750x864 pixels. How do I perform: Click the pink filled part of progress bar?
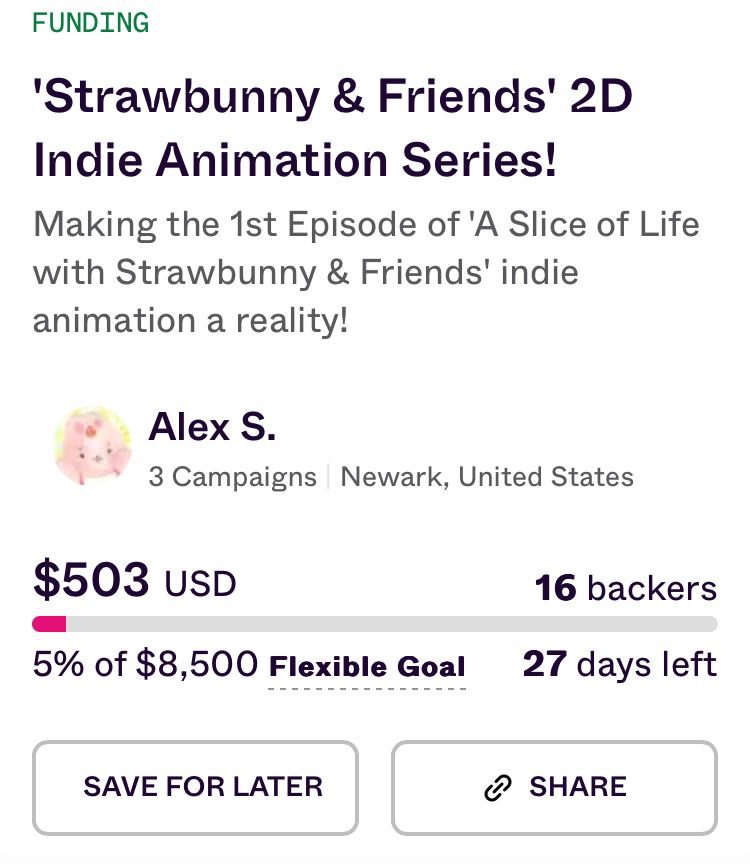(49, 624)
